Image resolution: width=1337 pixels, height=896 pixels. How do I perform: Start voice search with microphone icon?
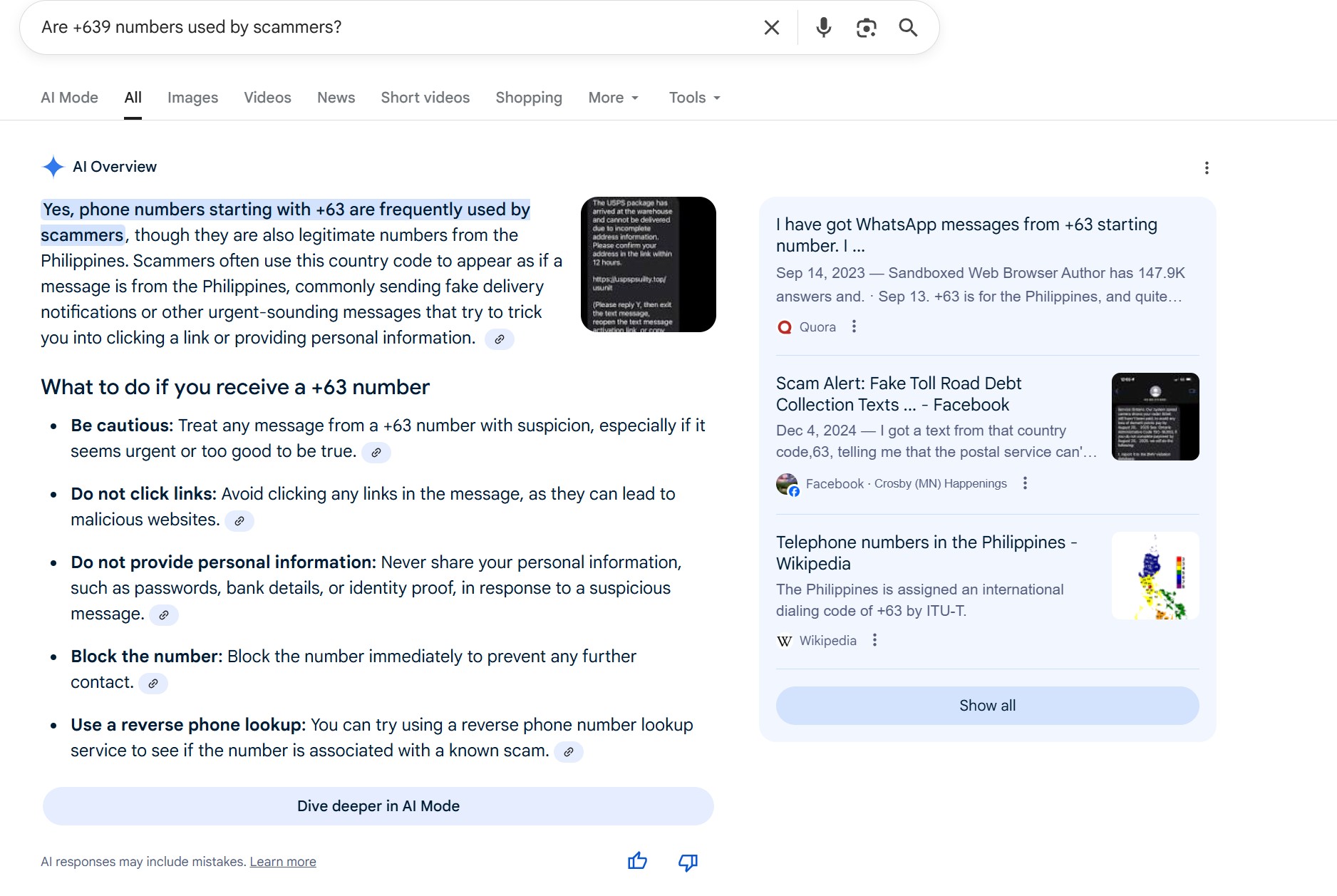point(823,28)
